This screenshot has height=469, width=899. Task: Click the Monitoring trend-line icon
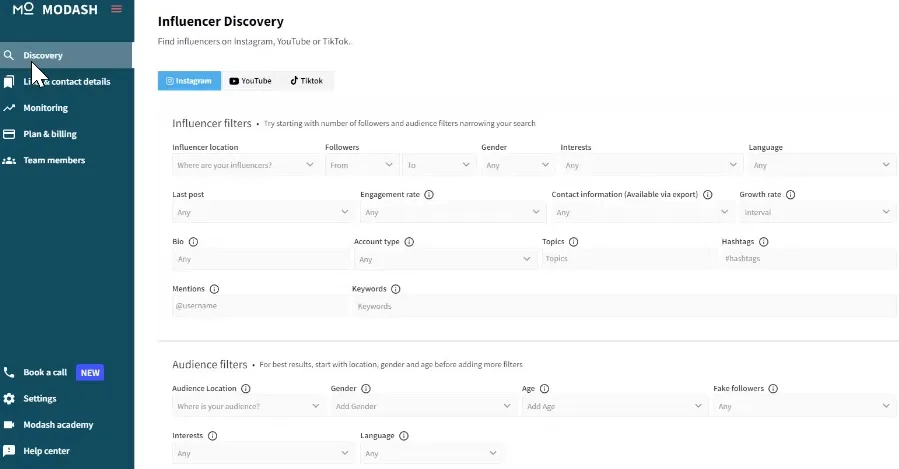click(x=9, y=108)
